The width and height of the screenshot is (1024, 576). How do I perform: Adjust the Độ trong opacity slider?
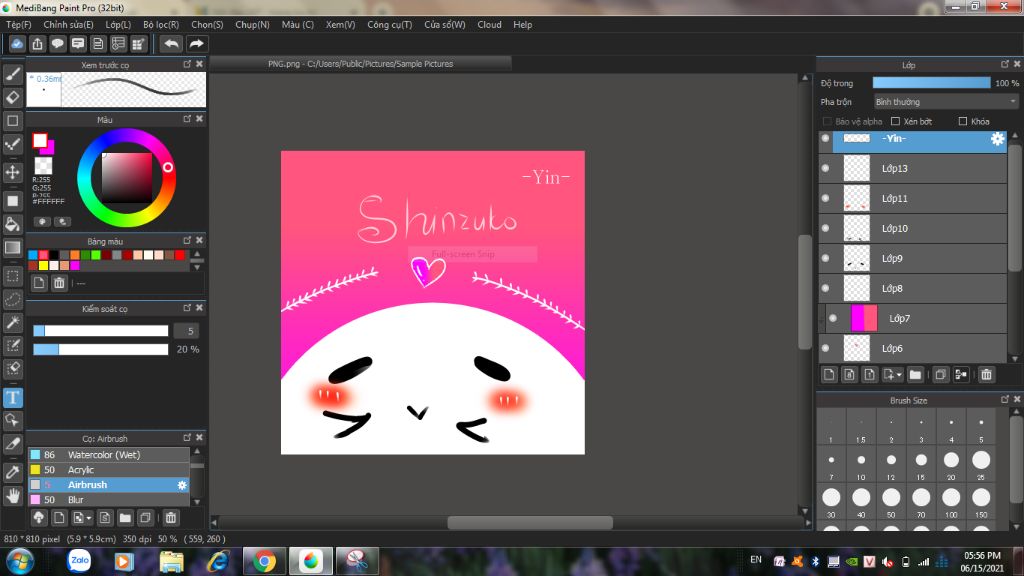tap(931, 83)
